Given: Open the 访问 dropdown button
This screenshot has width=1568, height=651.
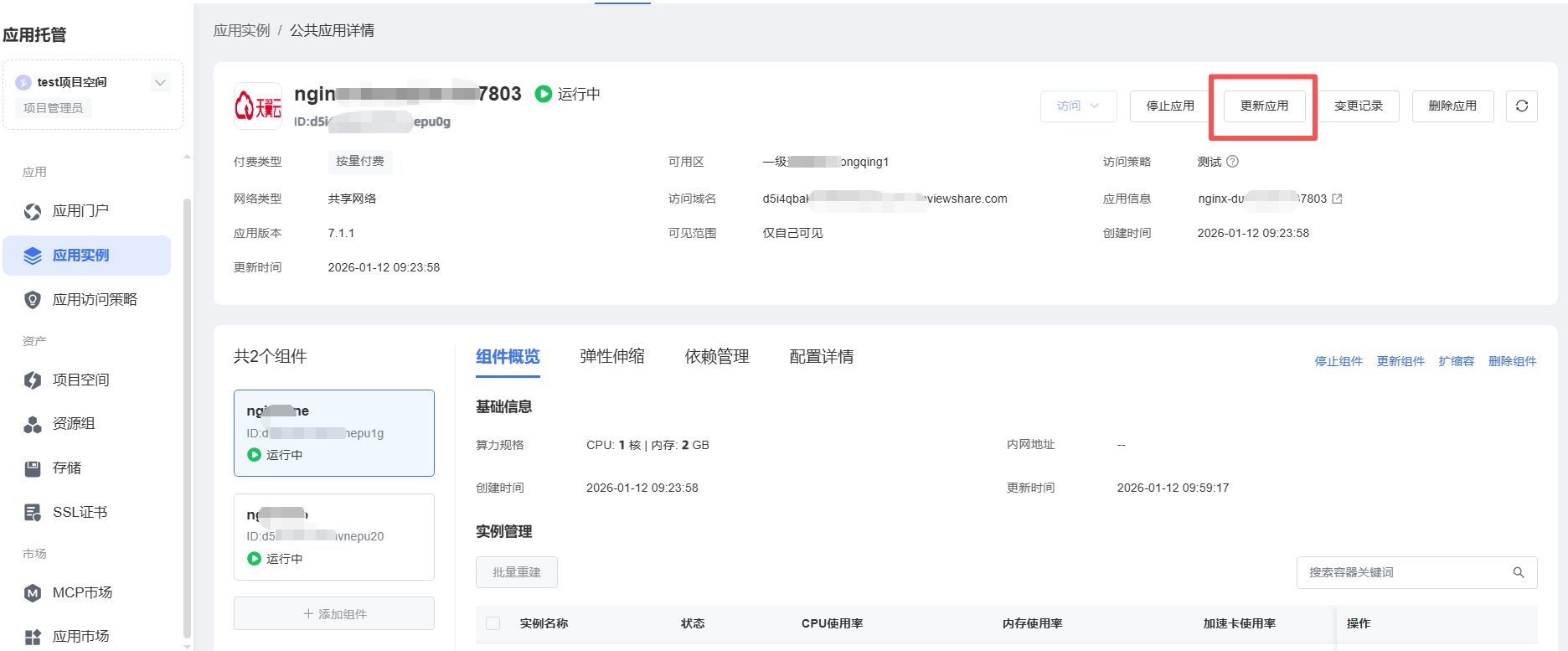Looking at the screenshot, I should [x=1078, y=106].
